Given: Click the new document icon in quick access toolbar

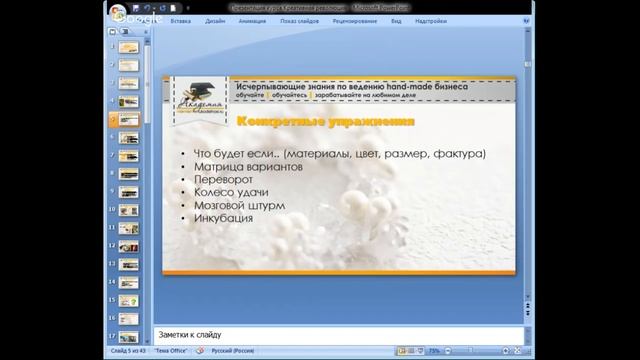Looking at the screenshot, I should click(173, 8).
